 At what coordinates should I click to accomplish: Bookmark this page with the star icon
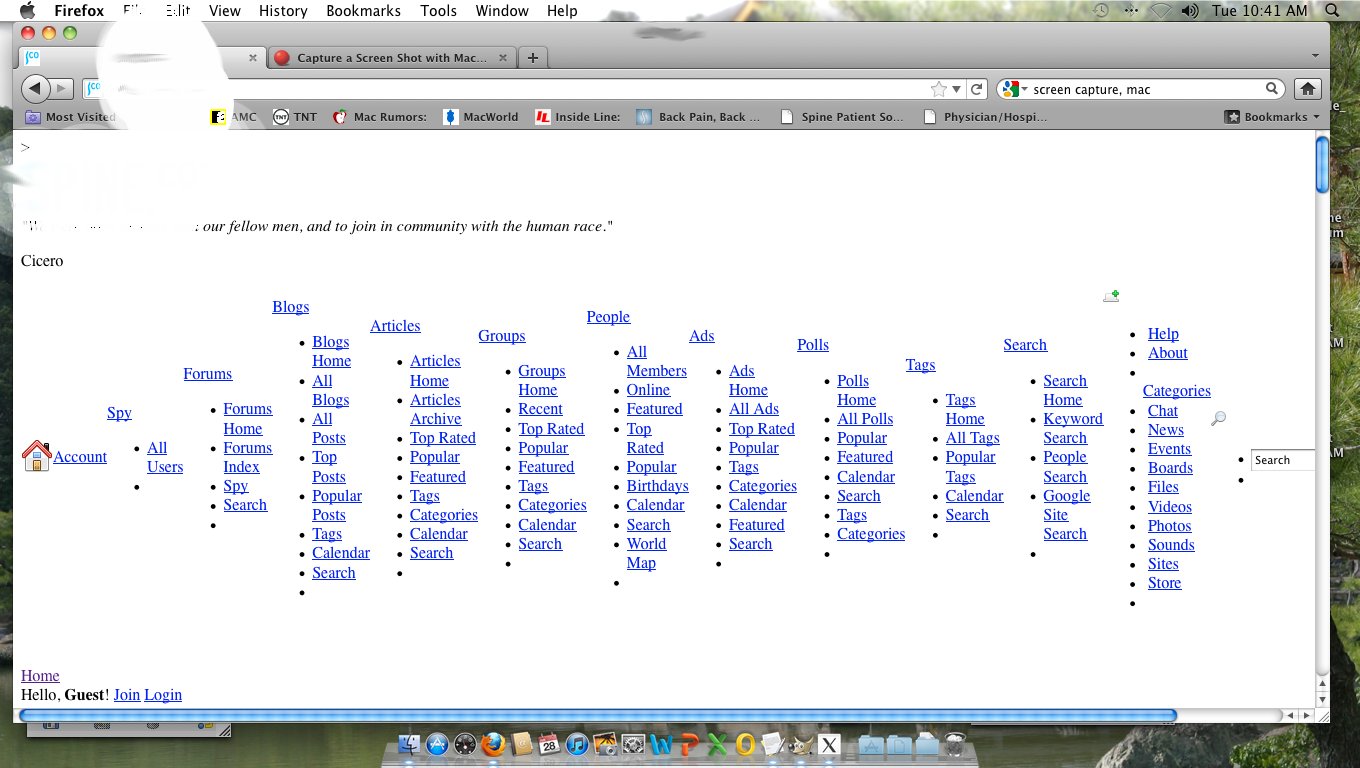pyautogui.click(x=938, y=89)
